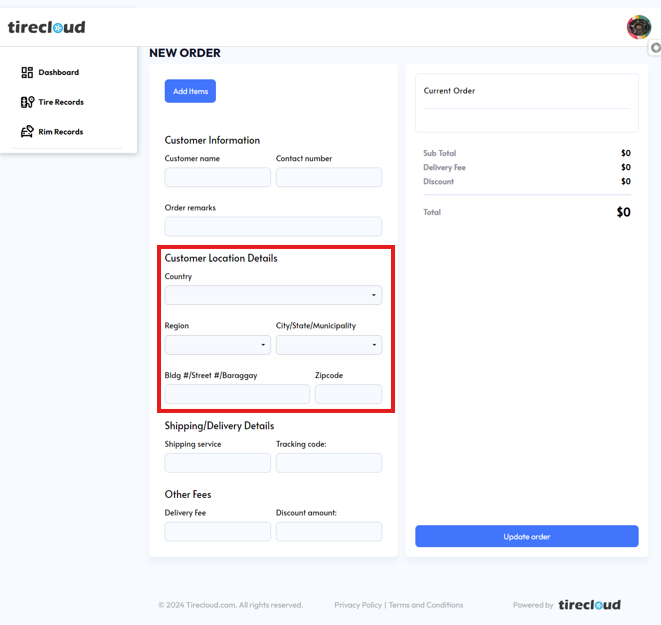Click the Dashboard grid icon

coord(27,72)
